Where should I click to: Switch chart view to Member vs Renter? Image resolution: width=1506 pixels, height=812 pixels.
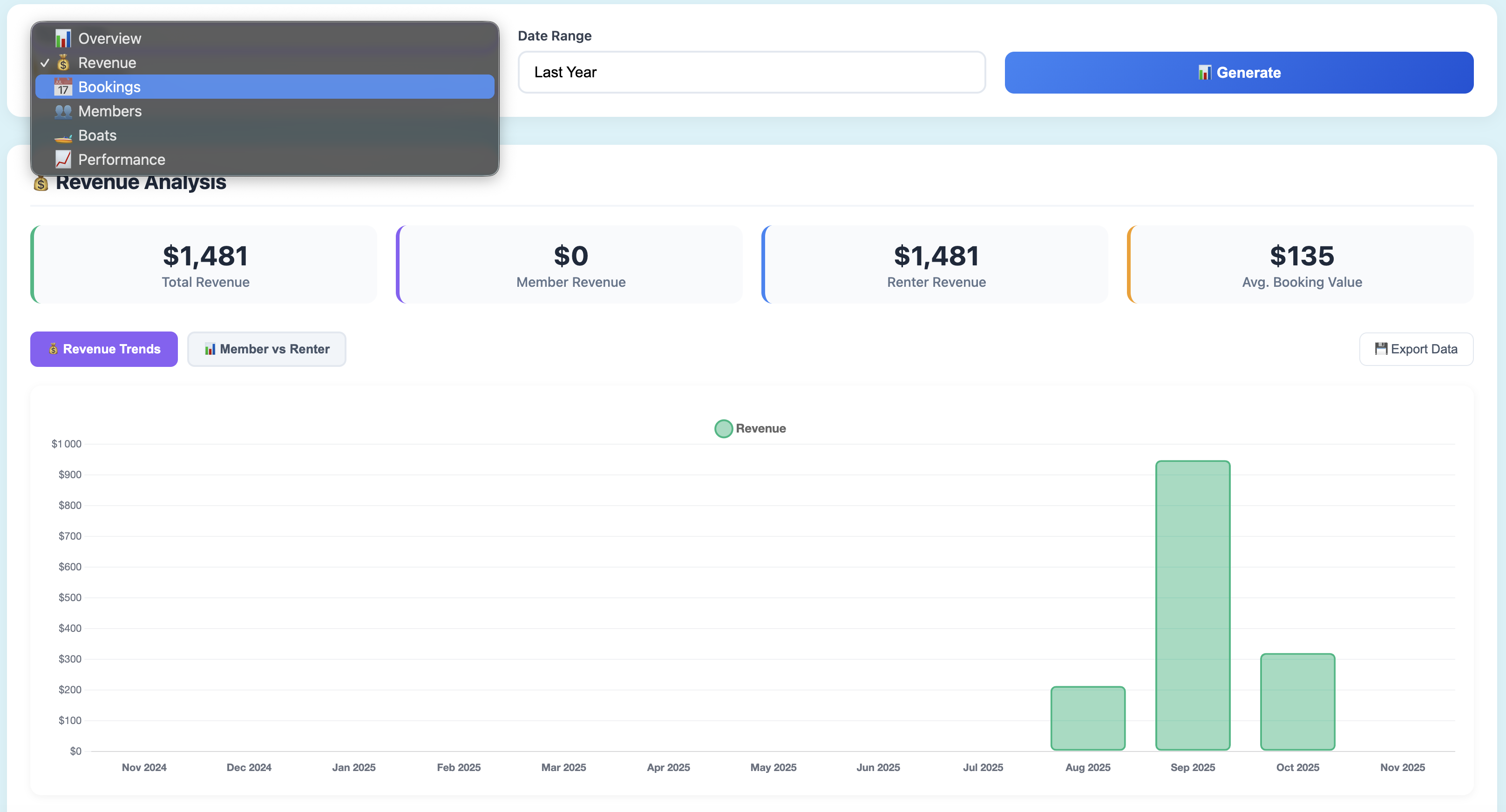click(x=266, y=348)
